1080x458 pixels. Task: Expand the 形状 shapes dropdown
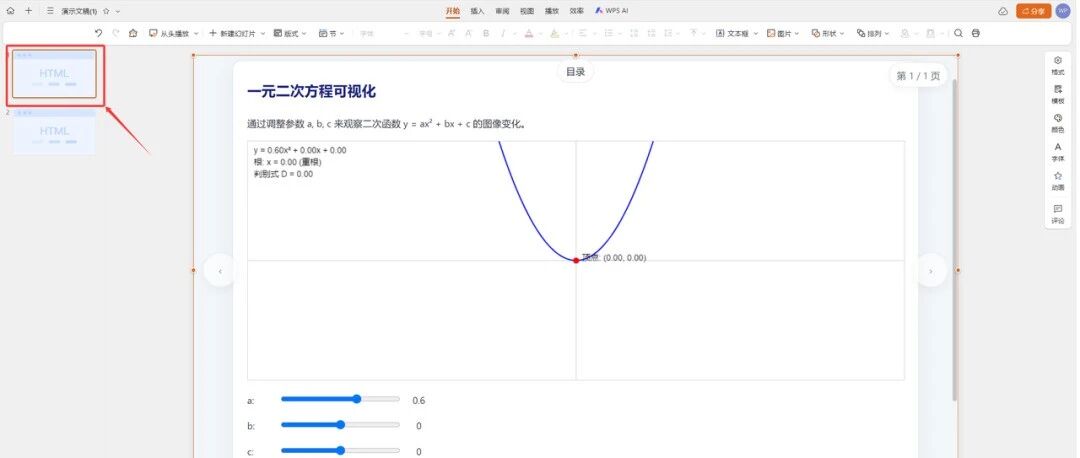click(825, 33)
